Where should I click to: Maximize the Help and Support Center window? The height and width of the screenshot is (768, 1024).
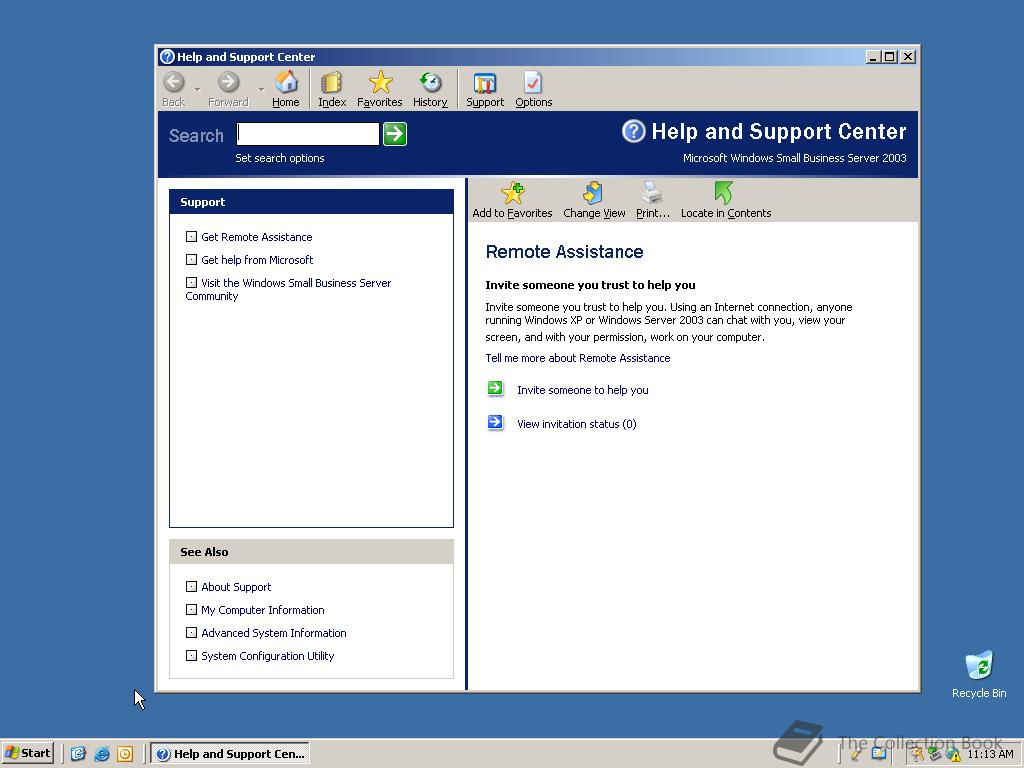[x=889, y=57]
